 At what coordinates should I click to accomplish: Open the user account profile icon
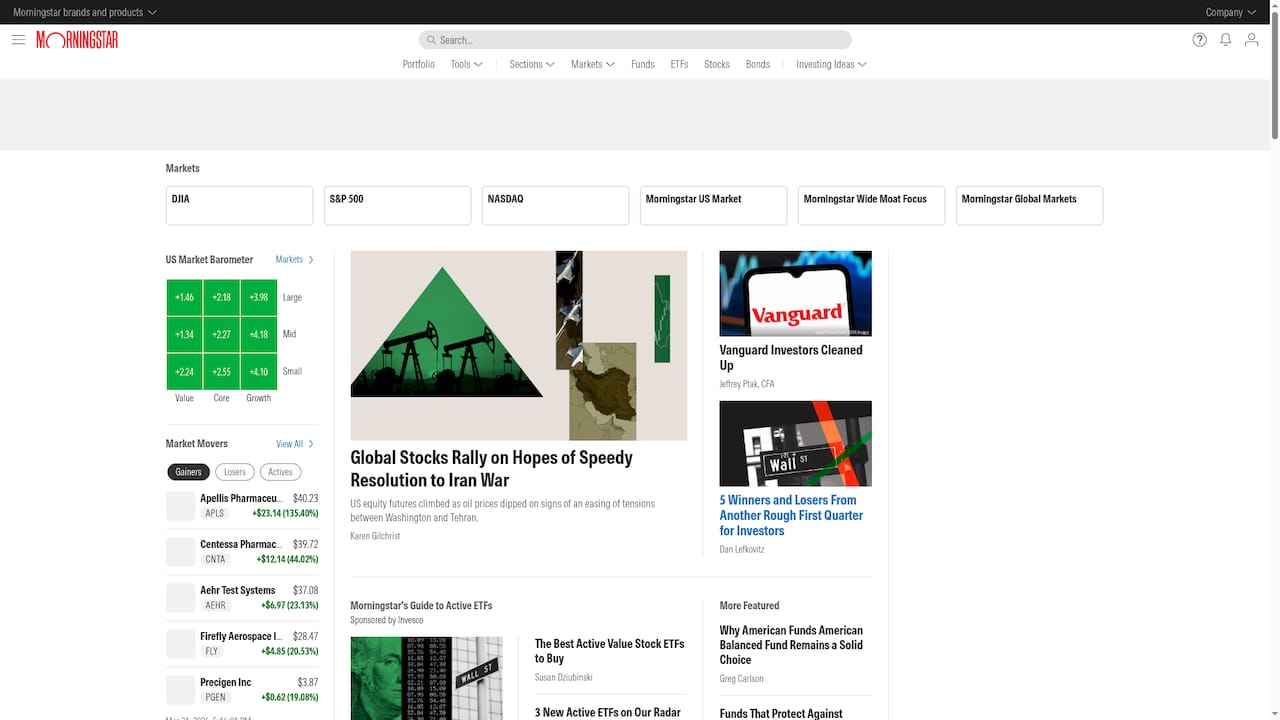[1251, 40]
